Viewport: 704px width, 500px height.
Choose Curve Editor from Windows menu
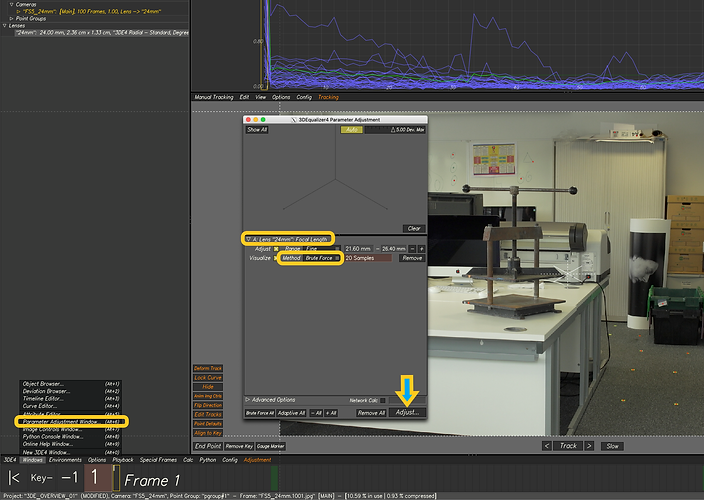click(70, 406)
